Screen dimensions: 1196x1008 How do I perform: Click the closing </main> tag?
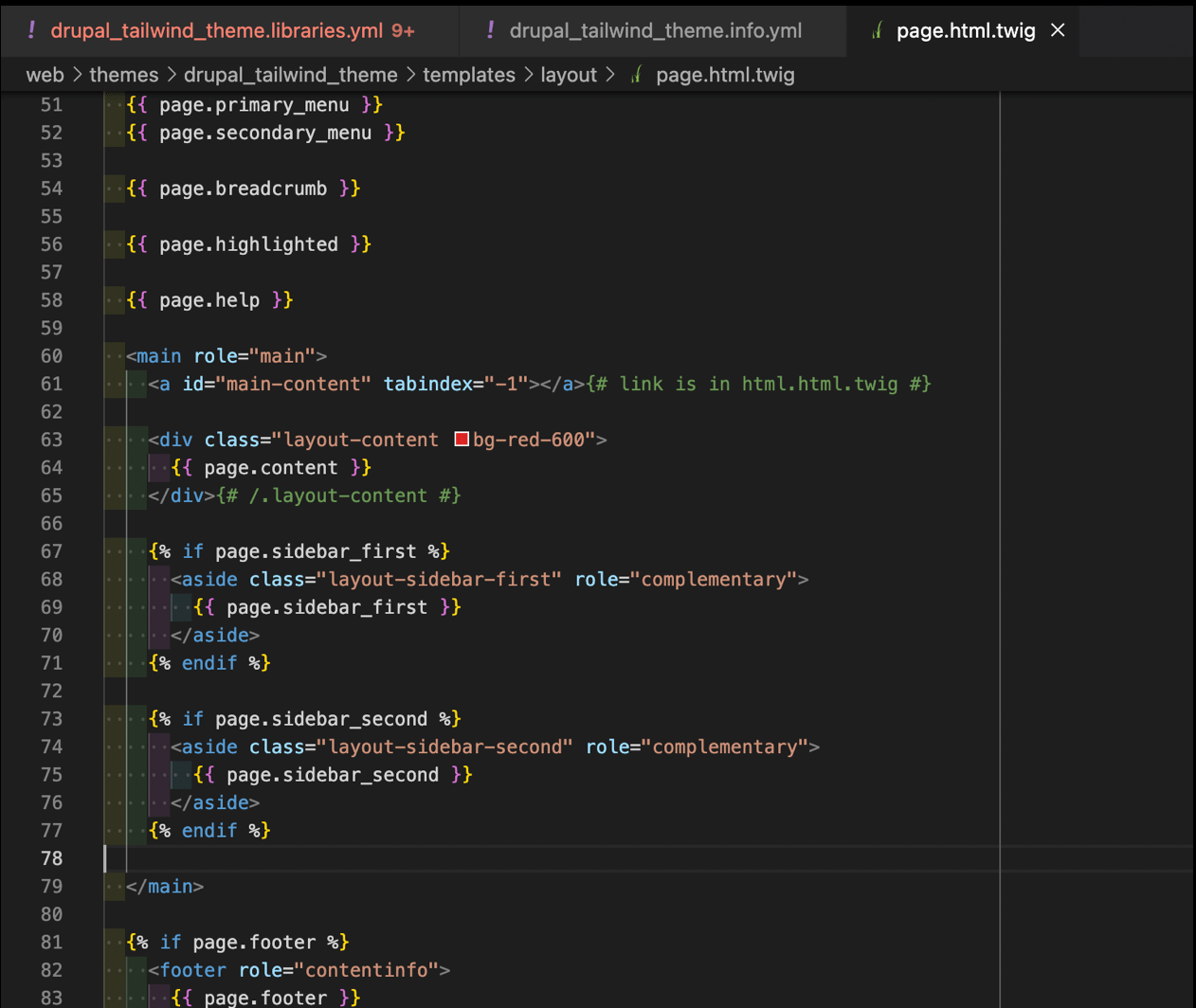click(x=165, y=887)
